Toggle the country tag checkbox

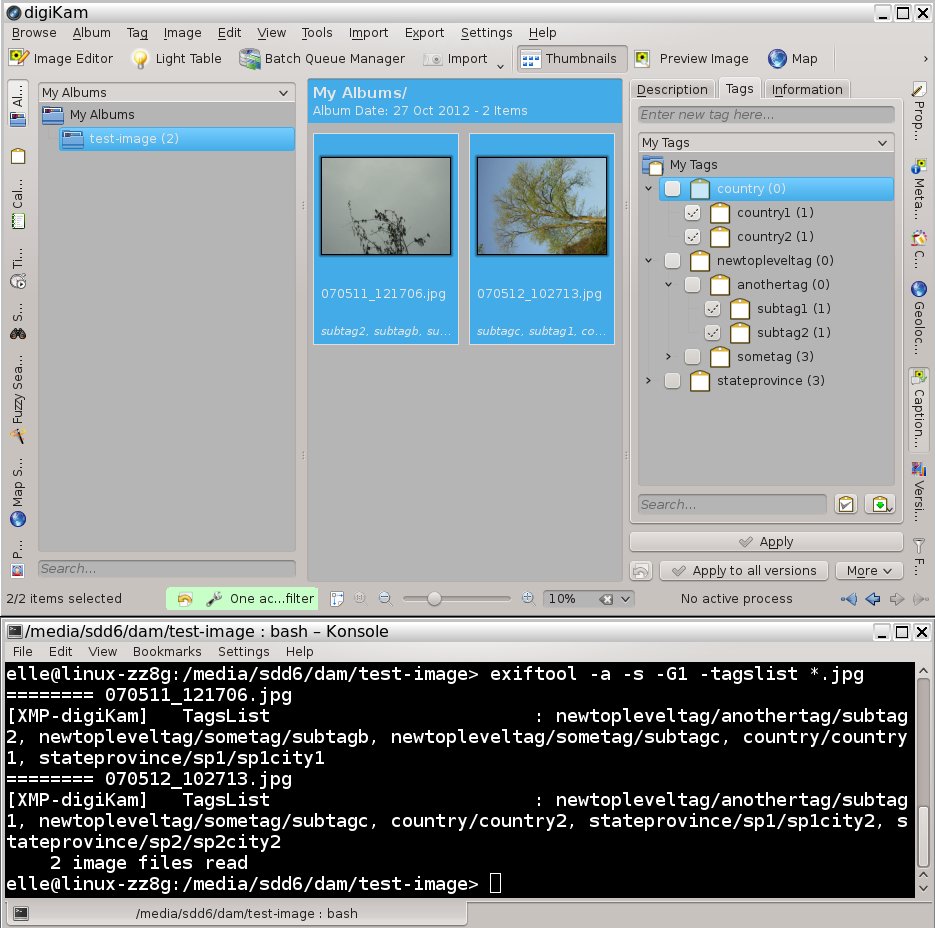pos(673,188)
